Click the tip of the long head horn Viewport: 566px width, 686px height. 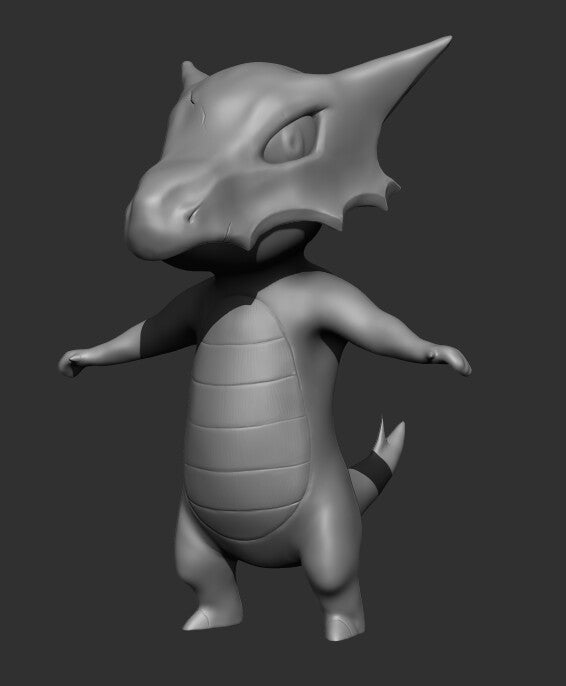444,42
